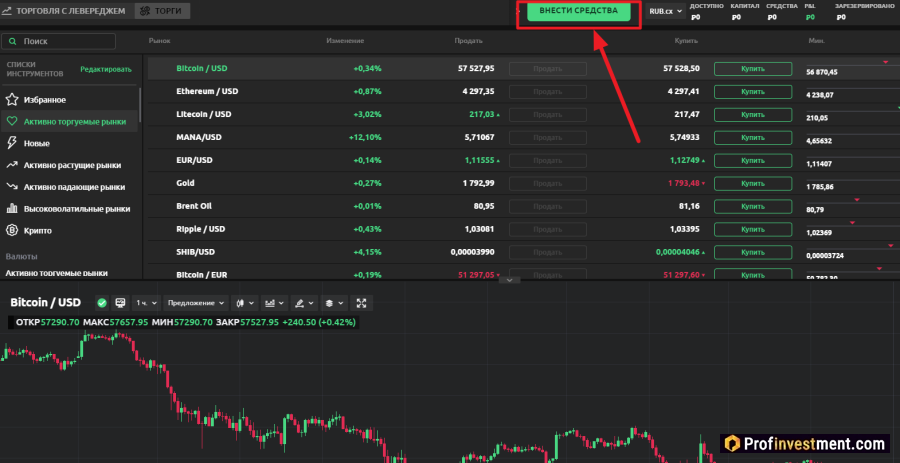The image size is (900, 463).
Task: Click the Торги tab icon
Action: click(145, 11)
